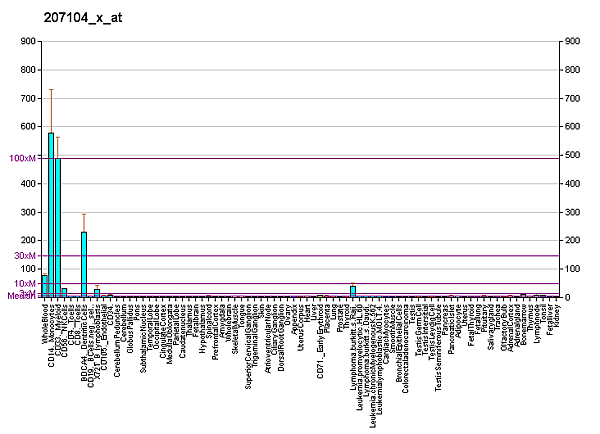600x434 pixels.
Task: Click the 900 tick on the left axis
Action: click(x=25, y=42)
